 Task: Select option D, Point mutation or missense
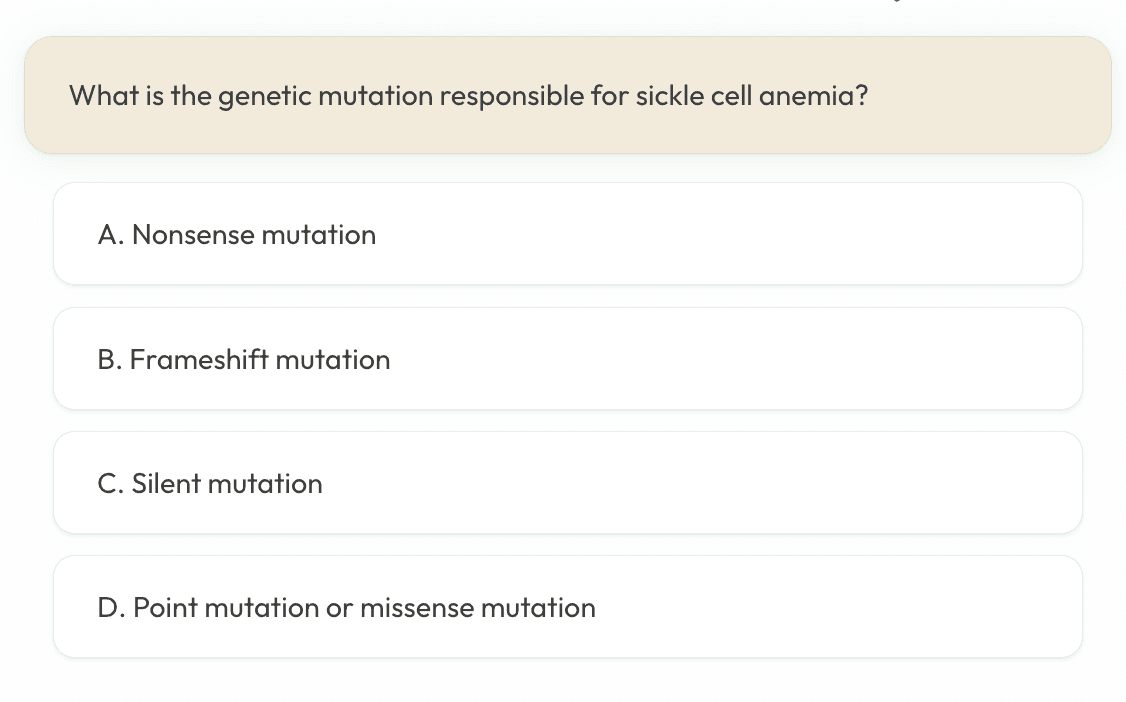pyautogui.click(x=567, y=607)
